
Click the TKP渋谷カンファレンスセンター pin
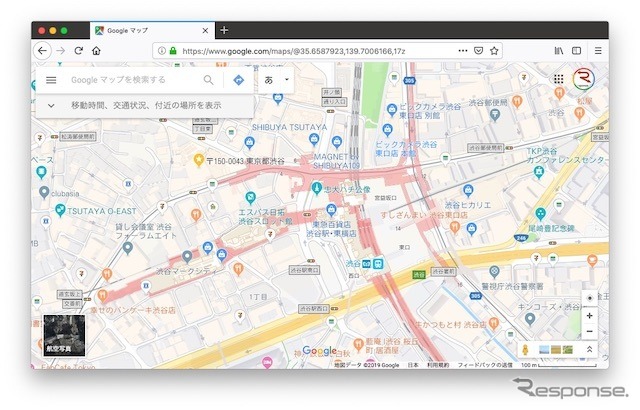(x=539, y=172)
